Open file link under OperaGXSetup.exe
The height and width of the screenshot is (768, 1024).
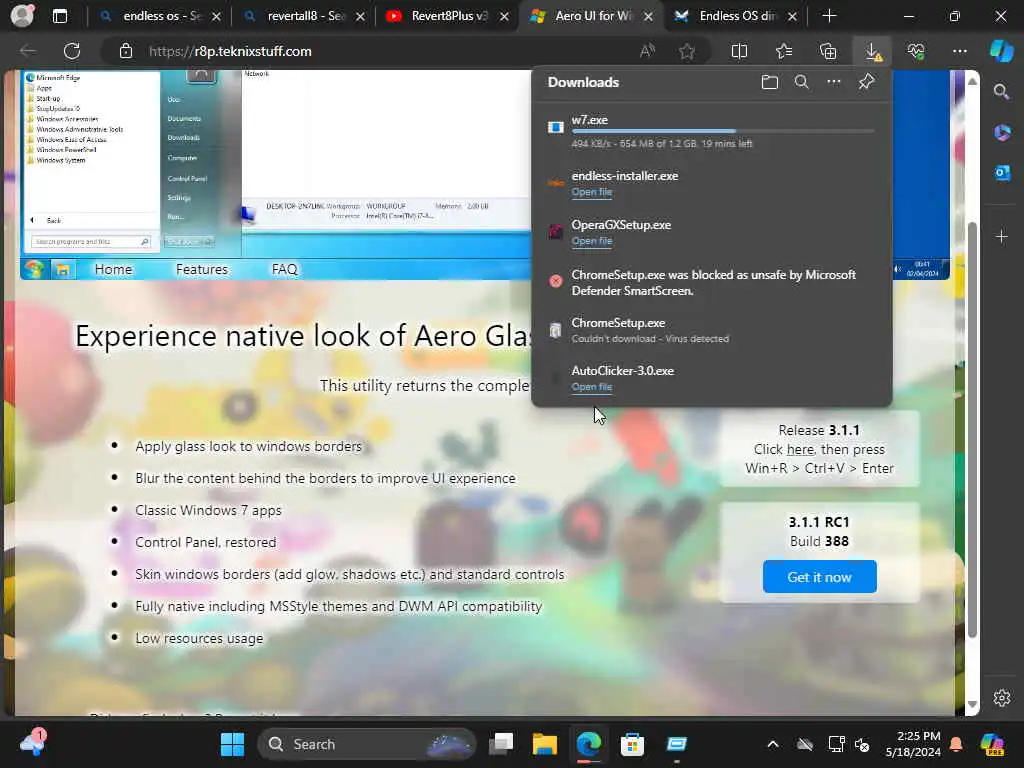click(592, 241)
